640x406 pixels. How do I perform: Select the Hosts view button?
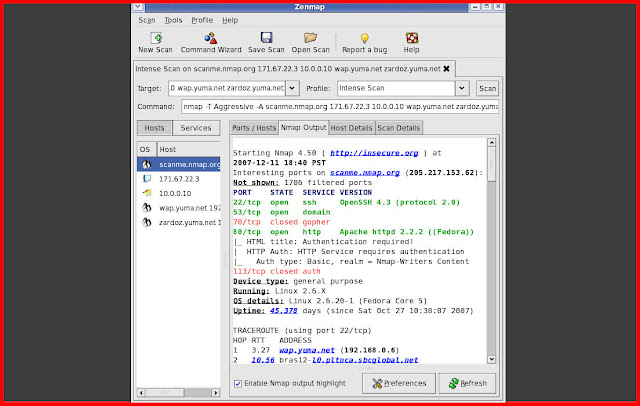[154, 128]
